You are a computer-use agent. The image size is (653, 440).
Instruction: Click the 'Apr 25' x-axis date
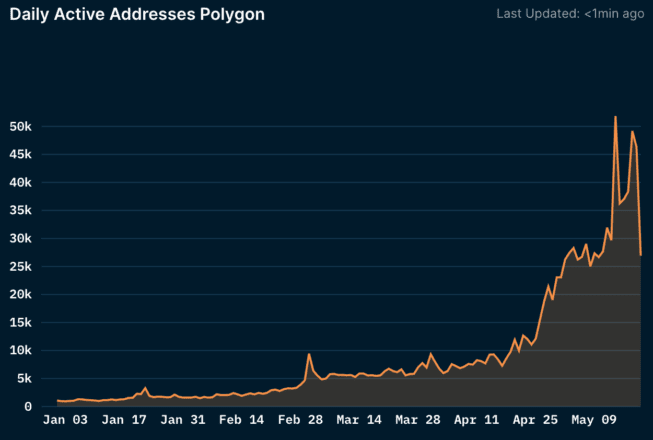tap(535, 420)
